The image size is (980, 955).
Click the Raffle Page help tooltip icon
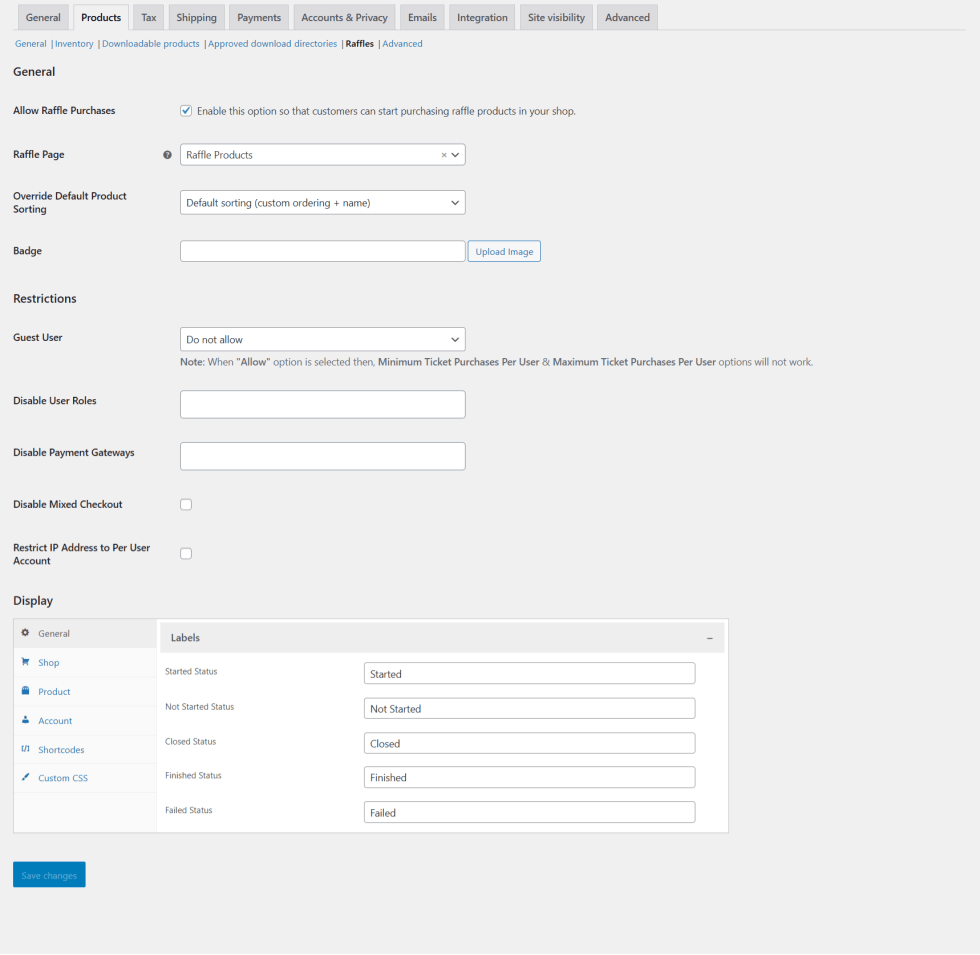tap(167, 155)
